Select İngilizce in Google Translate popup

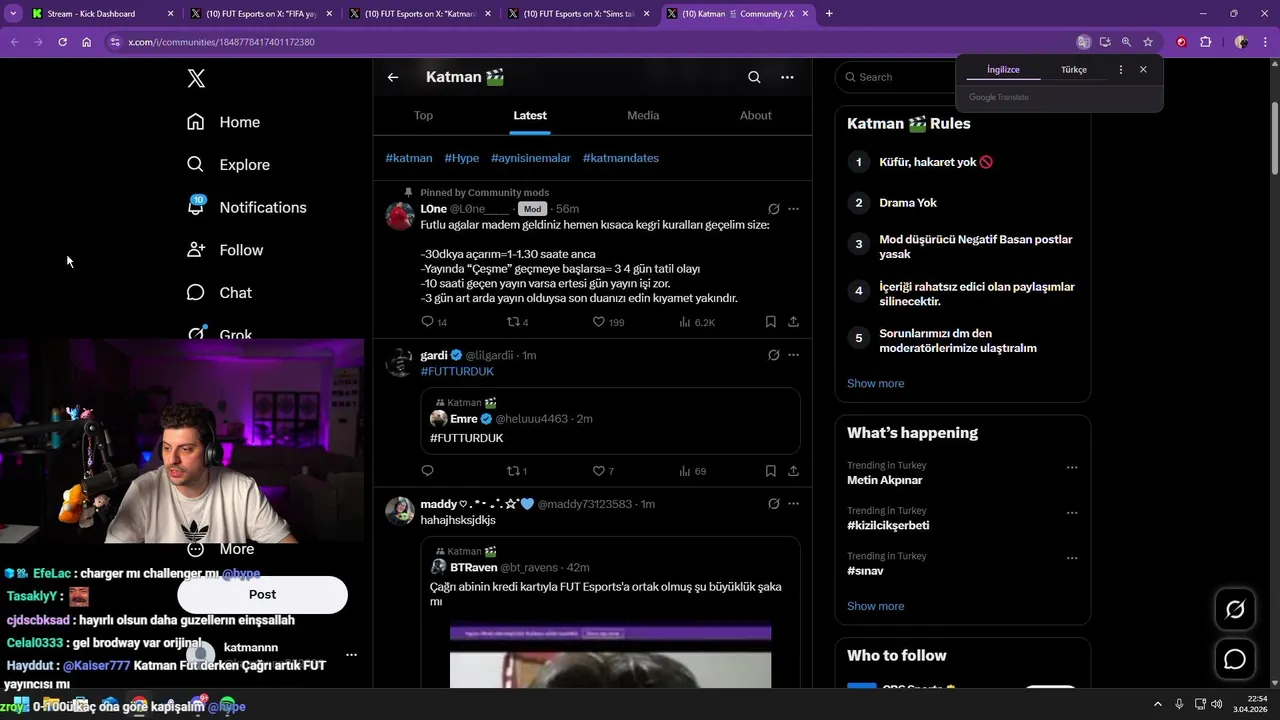pos(1003,70)
